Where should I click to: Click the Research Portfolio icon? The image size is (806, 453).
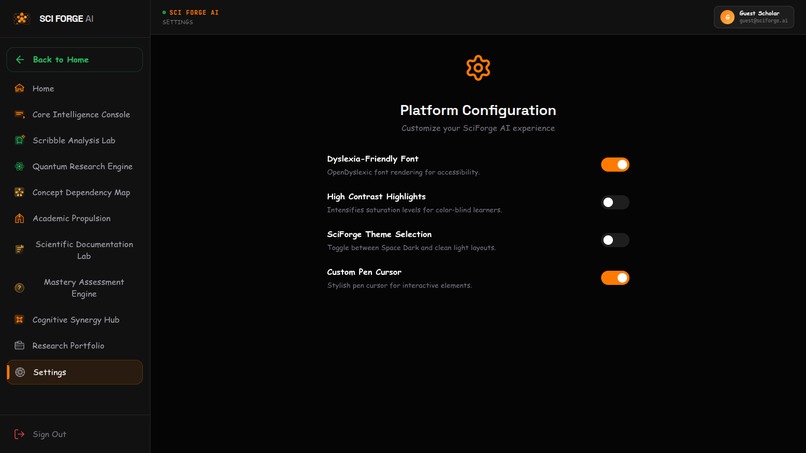(x=20, y=346)
